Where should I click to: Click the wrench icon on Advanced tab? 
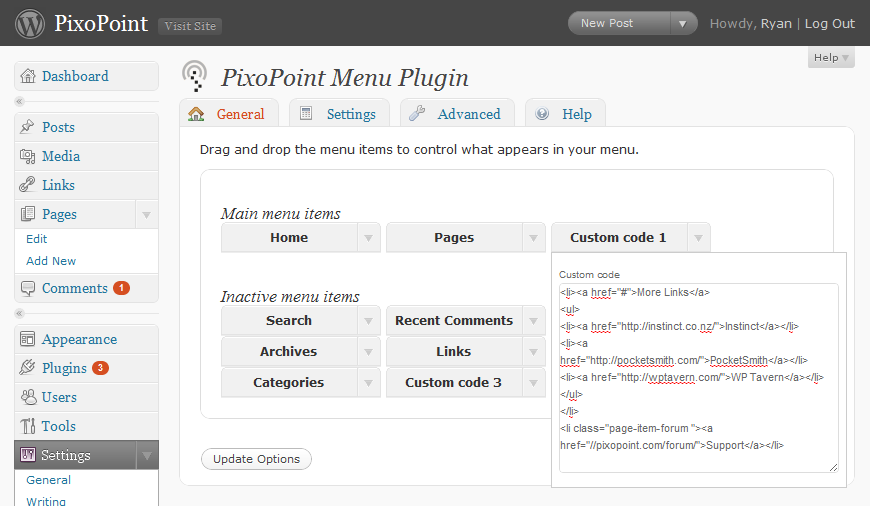coord(417,113)
